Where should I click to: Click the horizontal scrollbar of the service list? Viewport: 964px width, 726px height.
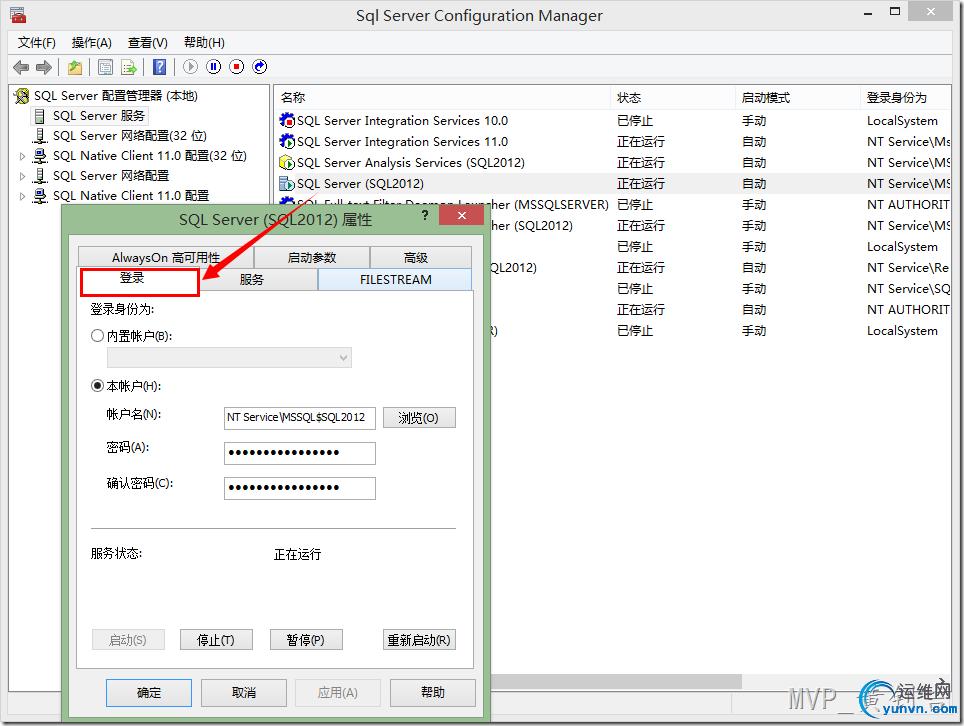617,681
